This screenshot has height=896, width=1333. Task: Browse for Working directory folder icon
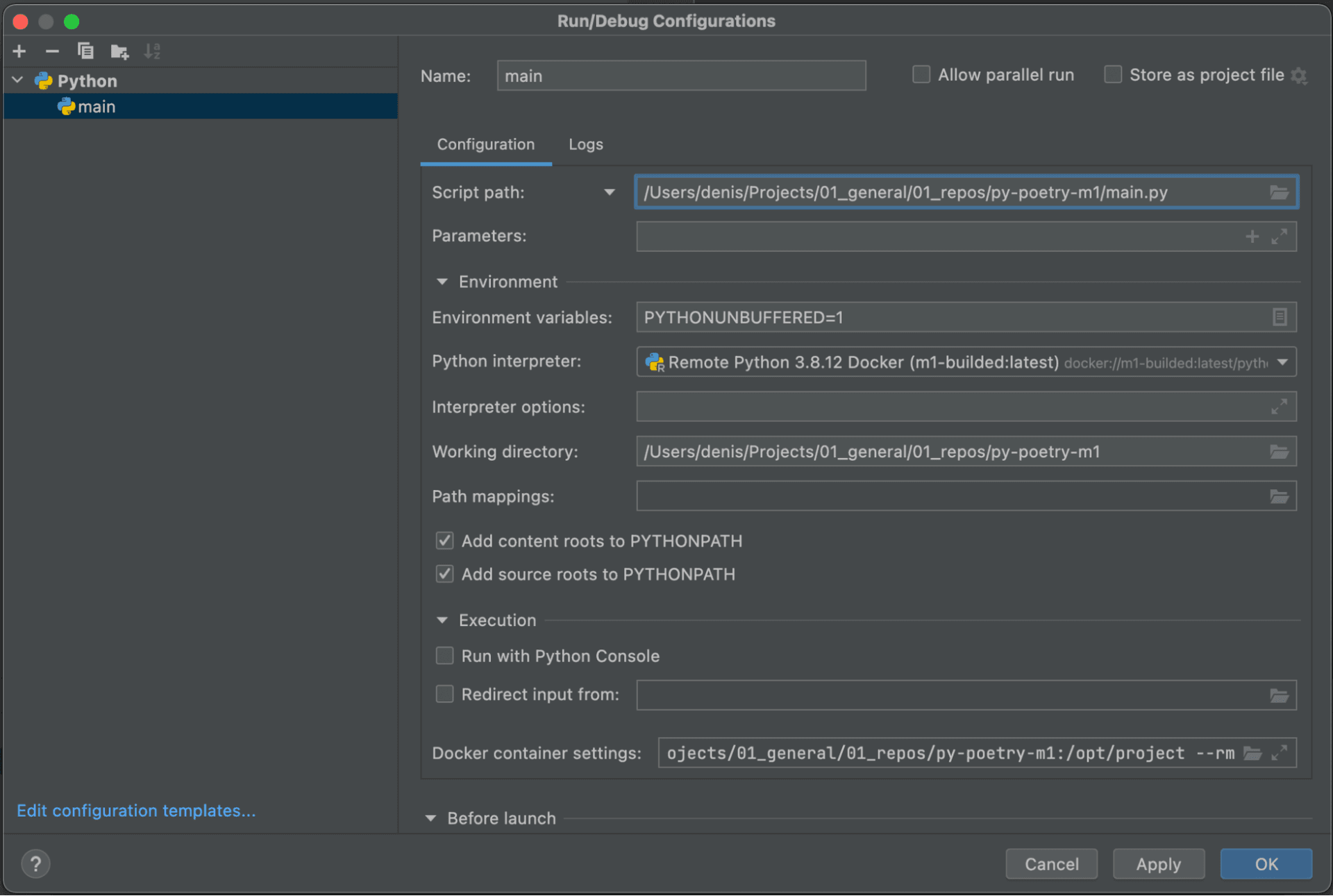coord(1279,452)
